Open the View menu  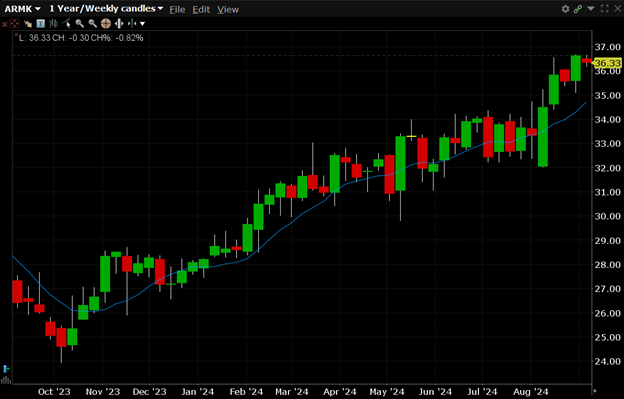[228, 10]
